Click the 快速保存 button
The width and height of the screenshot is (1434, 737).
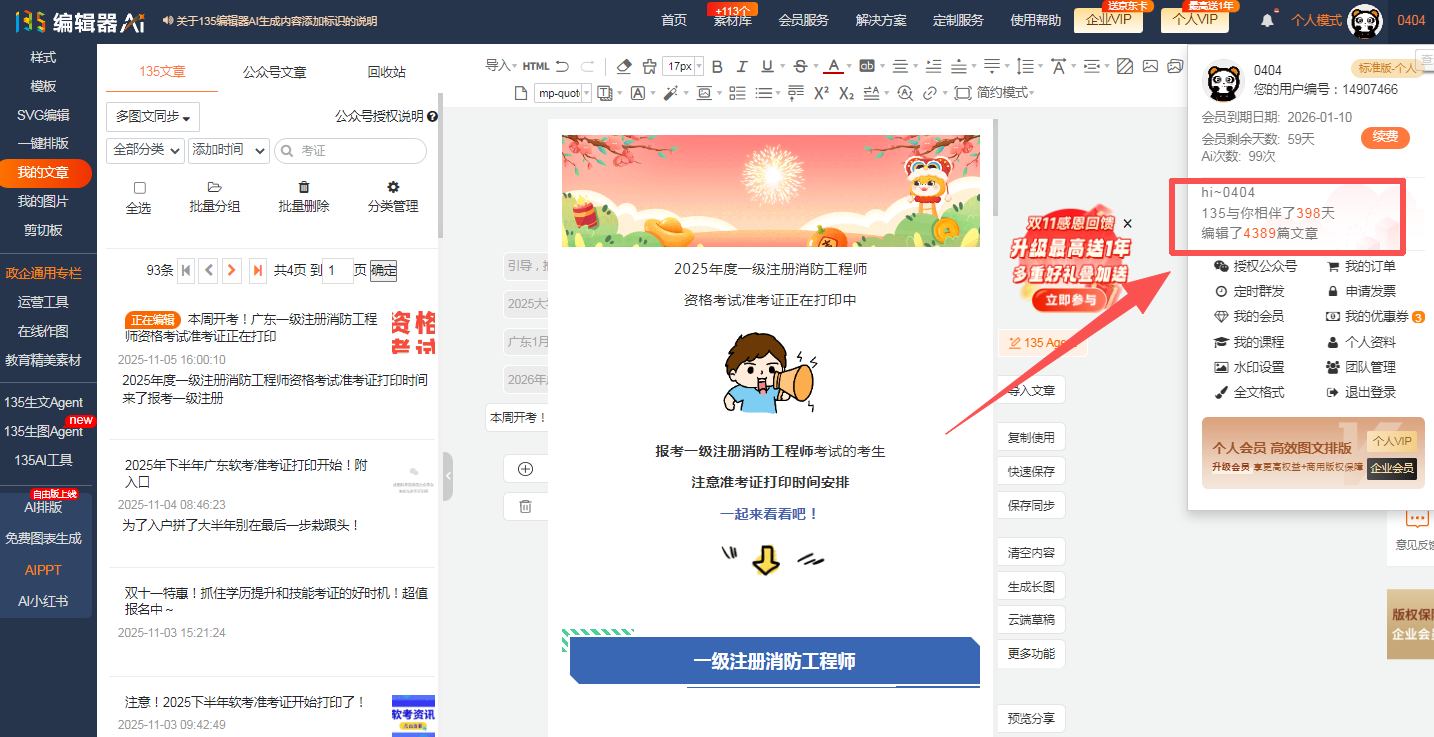pos(1031,471)
